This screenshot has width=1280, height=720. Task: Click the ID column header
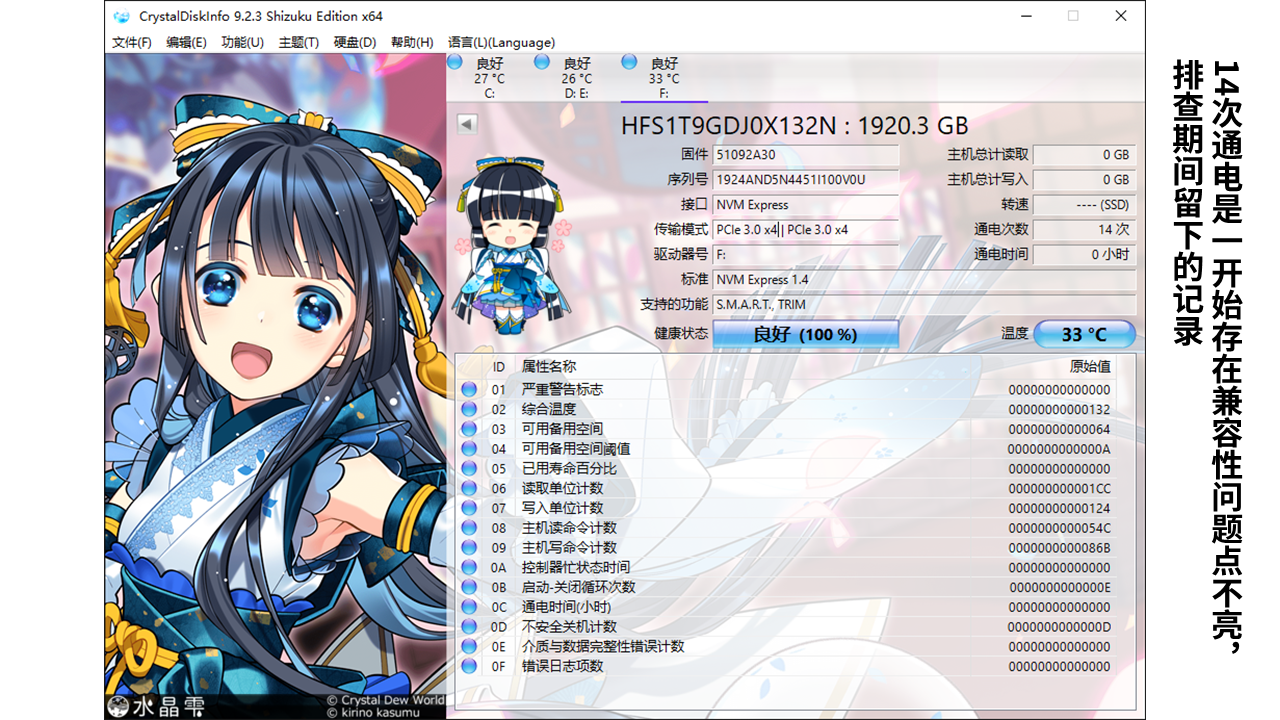tap(499, 367)
